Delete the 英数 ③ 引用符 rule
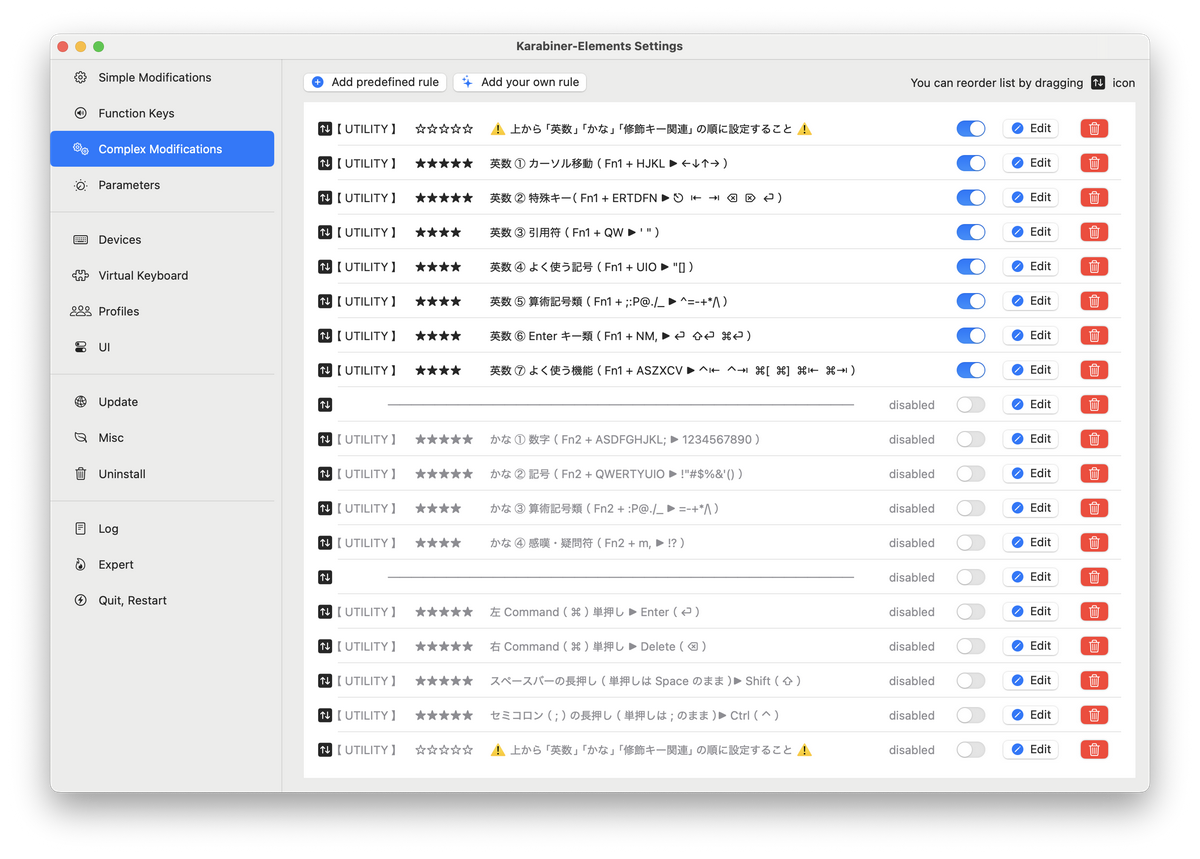This screenshot has width=1200, height=859. pos(1094,232)
